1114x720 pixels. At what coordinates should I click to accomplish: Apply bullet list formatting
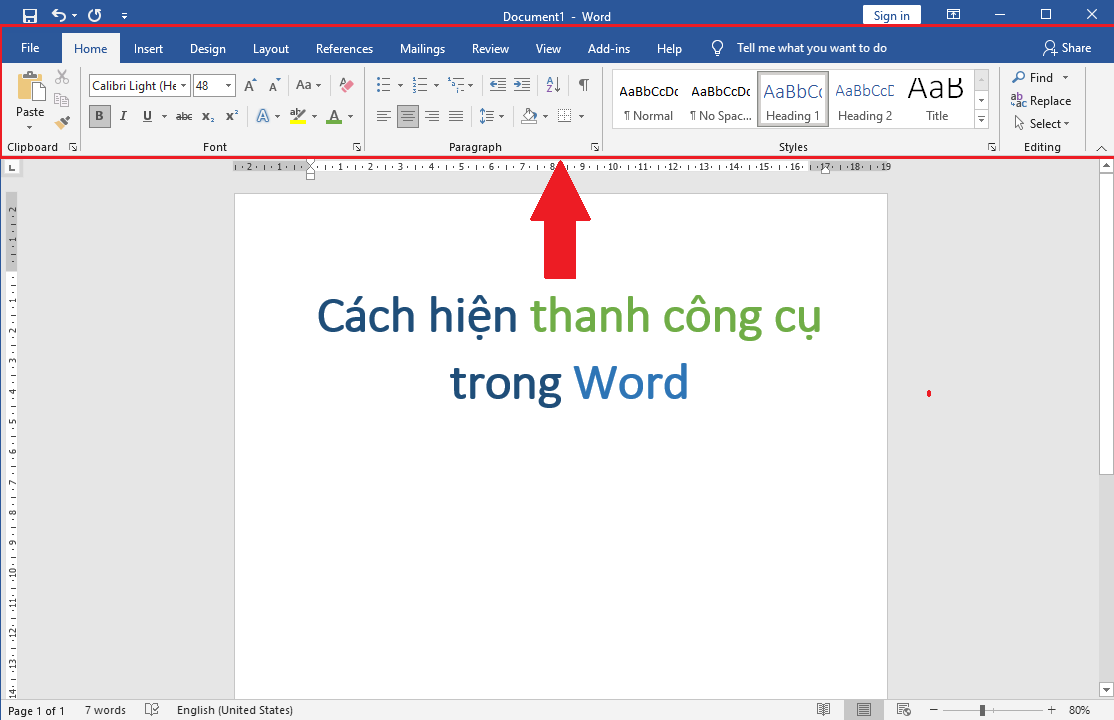[383, 85]
